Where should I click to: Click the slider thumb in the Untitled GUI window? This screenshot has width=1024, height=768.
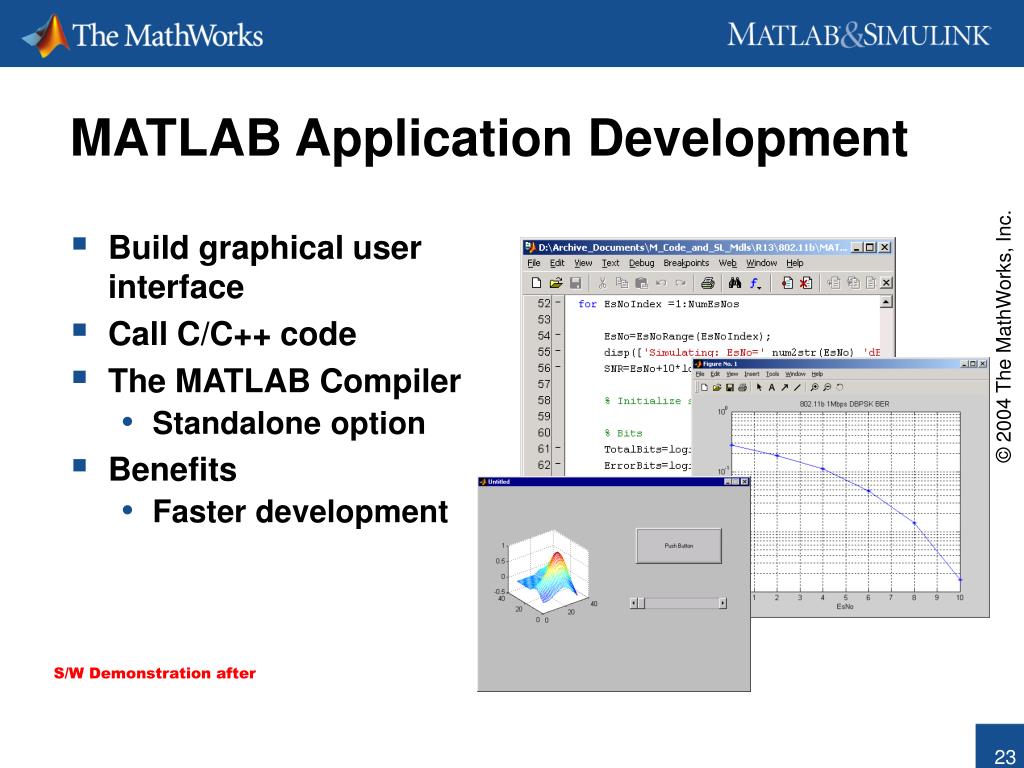coord(641,603)
